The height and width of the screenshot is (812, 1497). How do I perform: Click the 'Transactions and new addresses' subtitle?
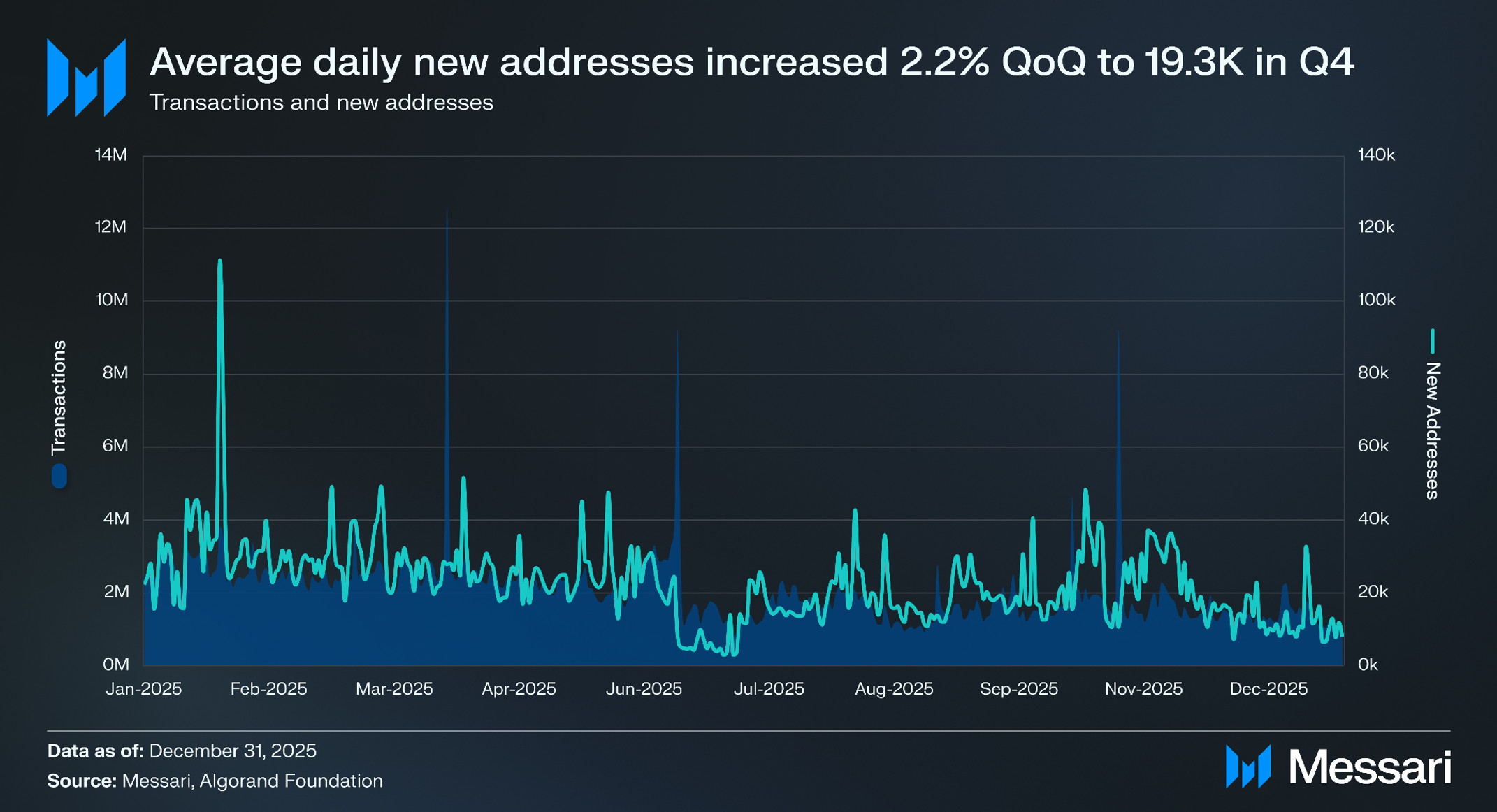coord(321,103)
